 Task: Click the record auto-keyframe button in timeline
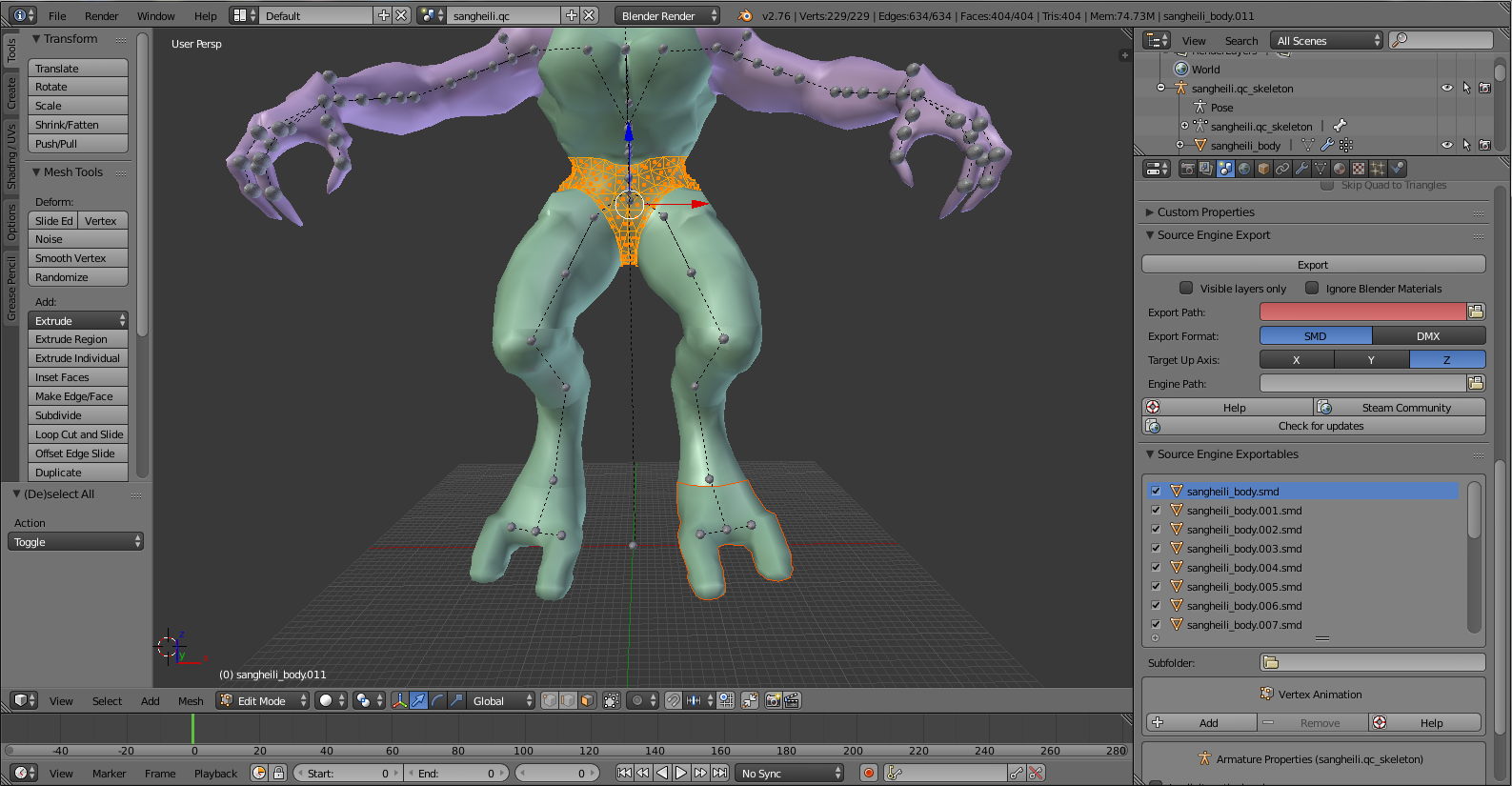[x=868, y=773]
